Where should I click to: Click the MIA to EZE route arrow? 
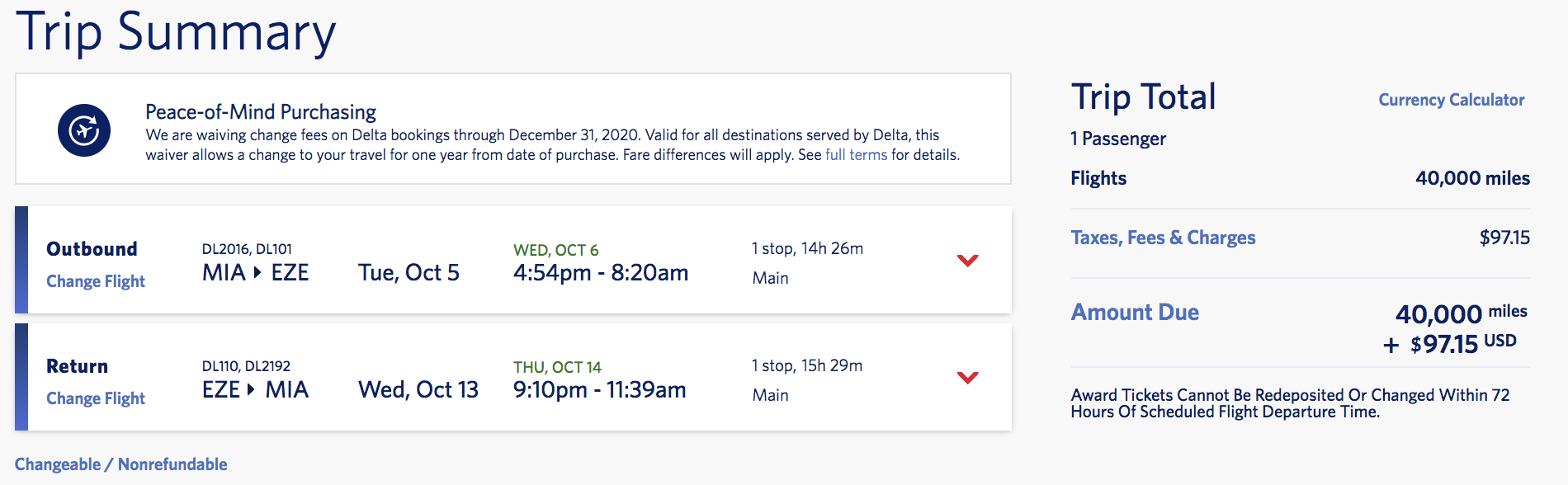click(257, 272)
